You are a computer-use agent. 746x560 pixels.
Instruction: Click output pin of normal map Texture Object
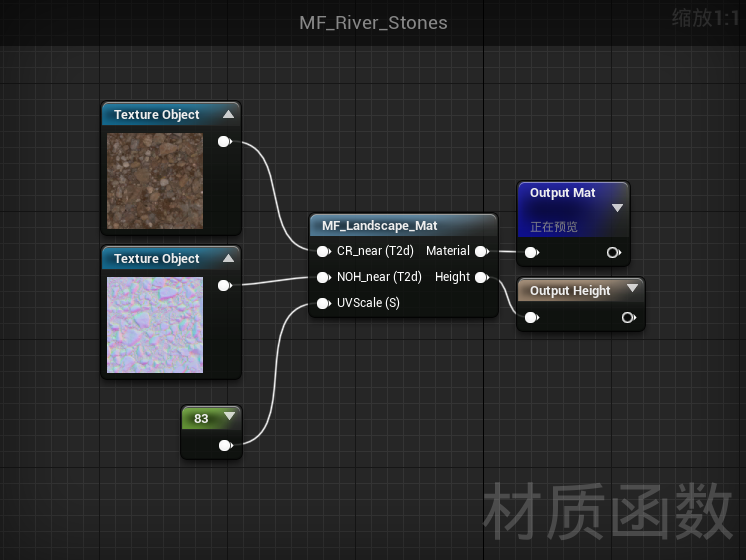click(x=225, y=285)
